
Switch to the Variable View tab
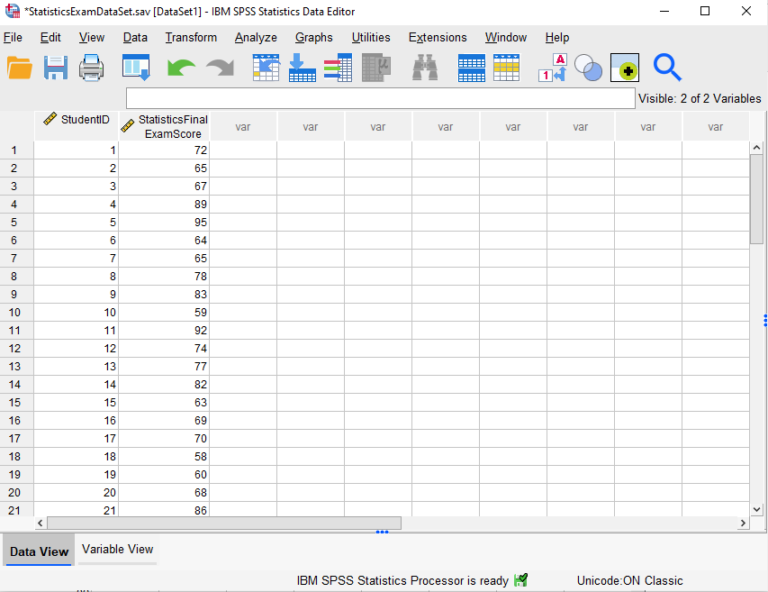[118, 549]
